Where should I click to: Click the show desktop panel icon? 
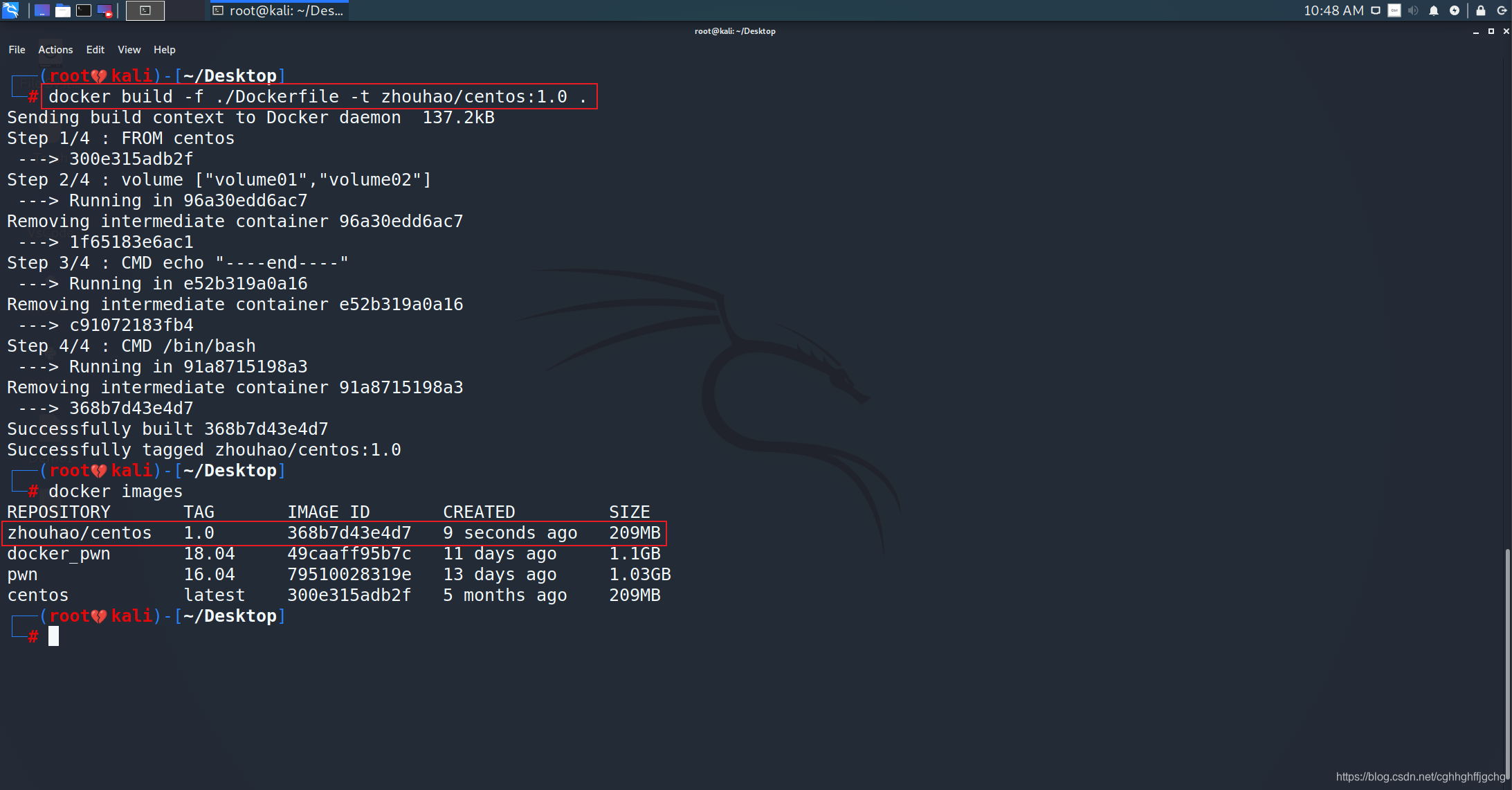42,10
